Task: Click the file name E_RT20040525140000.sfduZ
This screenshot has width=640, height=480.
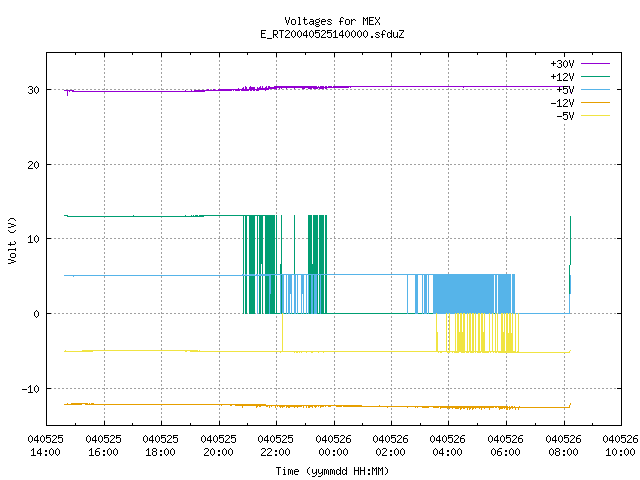Action: [x=332, y=34]
